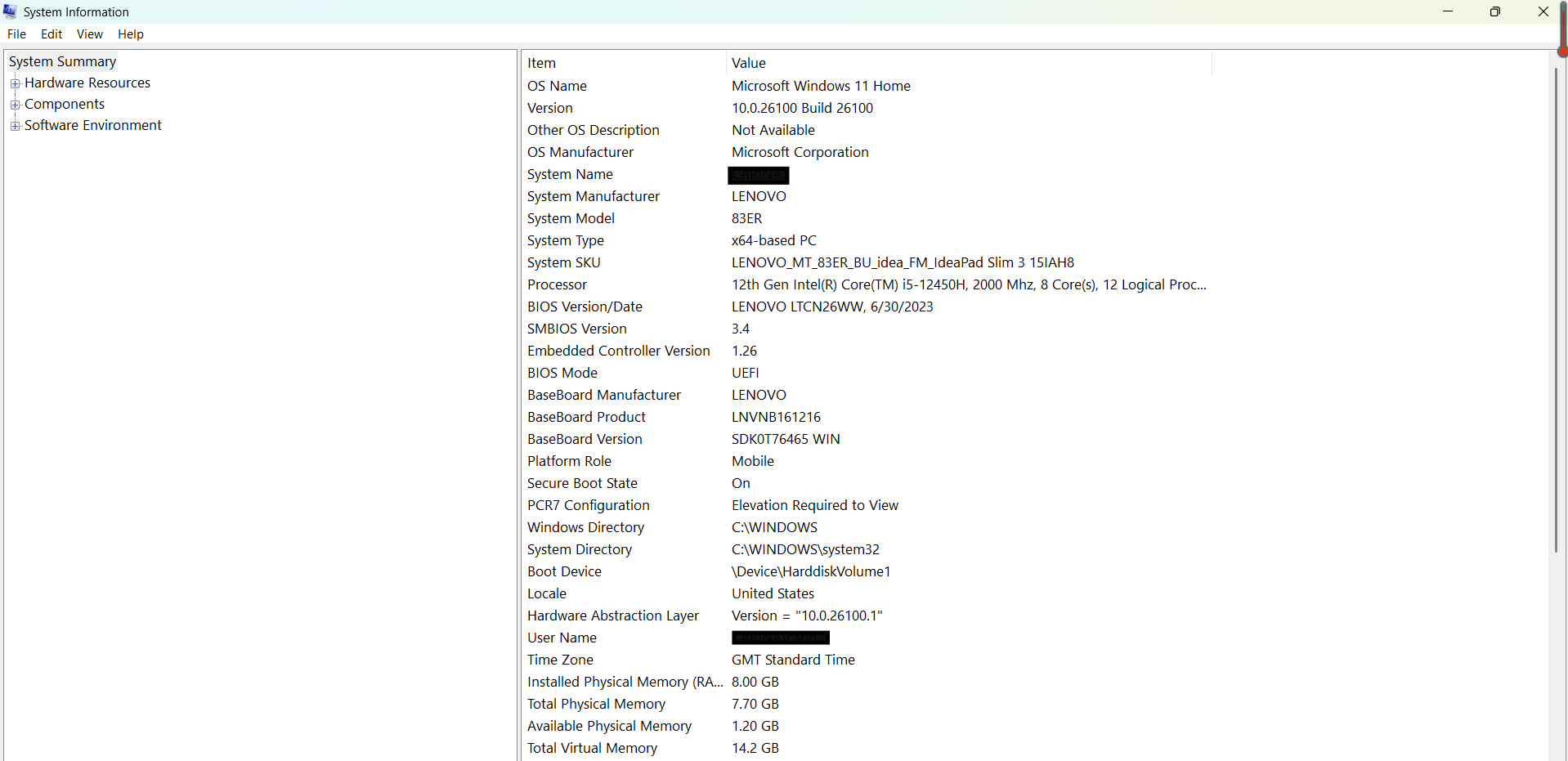Minimize the System Information window

(x=1448, y=11)
